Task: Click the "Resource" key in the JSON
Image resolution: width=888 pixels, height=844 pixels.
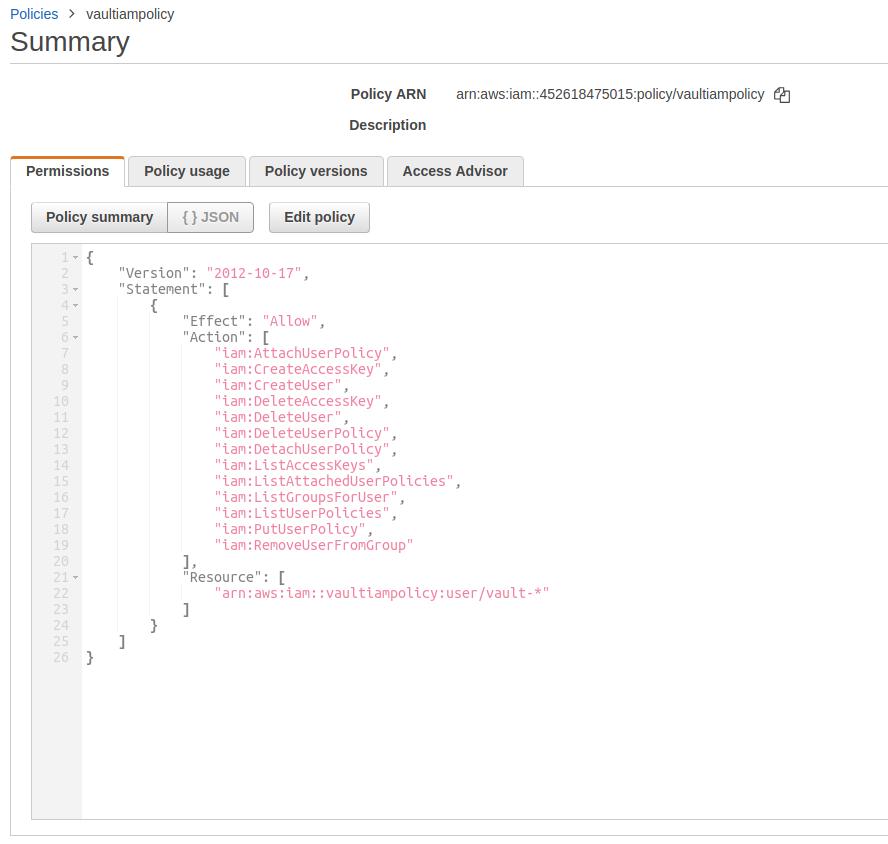Action: point(222,578)
